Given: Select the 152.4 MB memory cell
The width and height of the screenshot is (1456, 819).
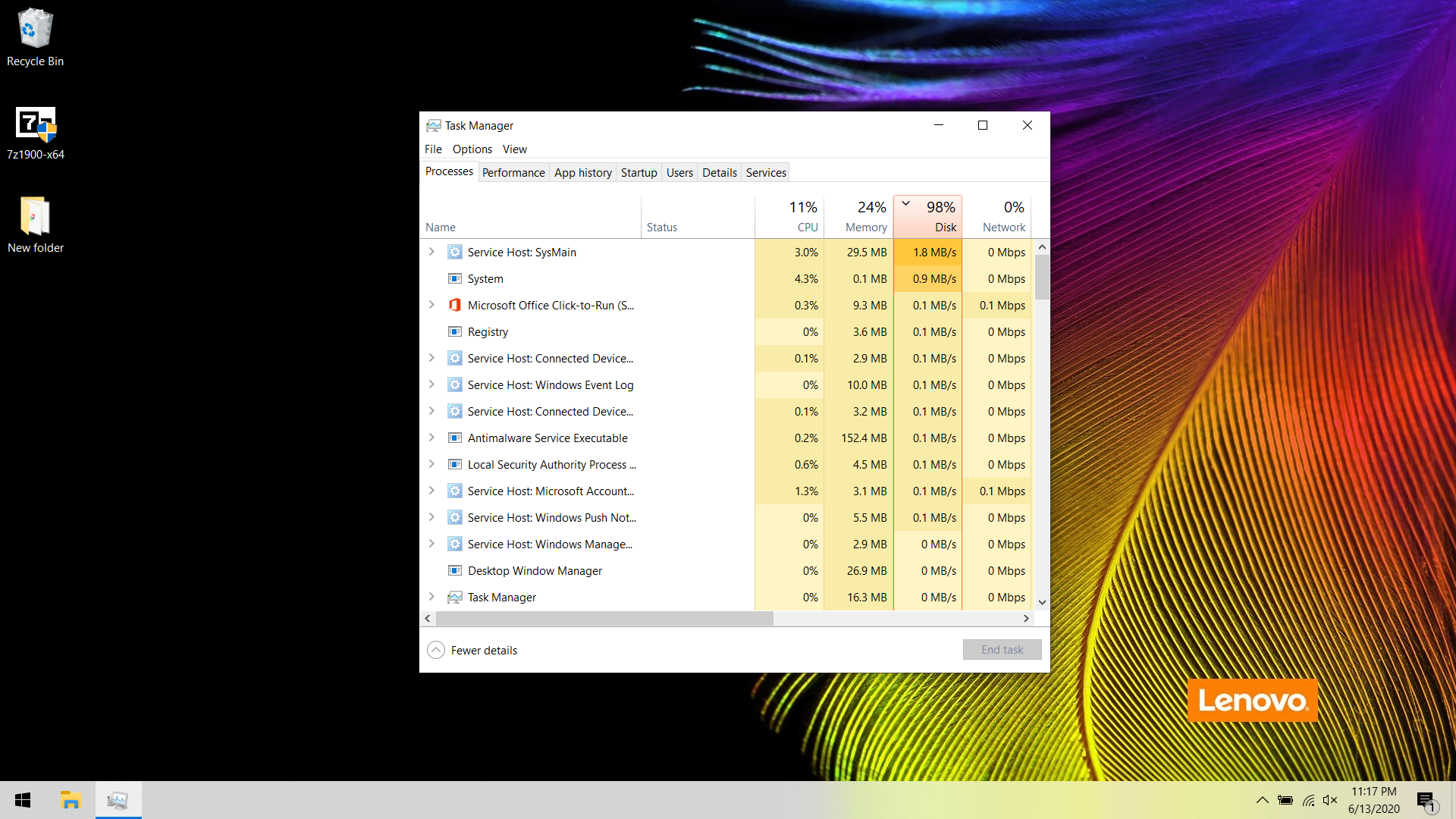Looking at the screenshot, I should (x=858, y=438).
